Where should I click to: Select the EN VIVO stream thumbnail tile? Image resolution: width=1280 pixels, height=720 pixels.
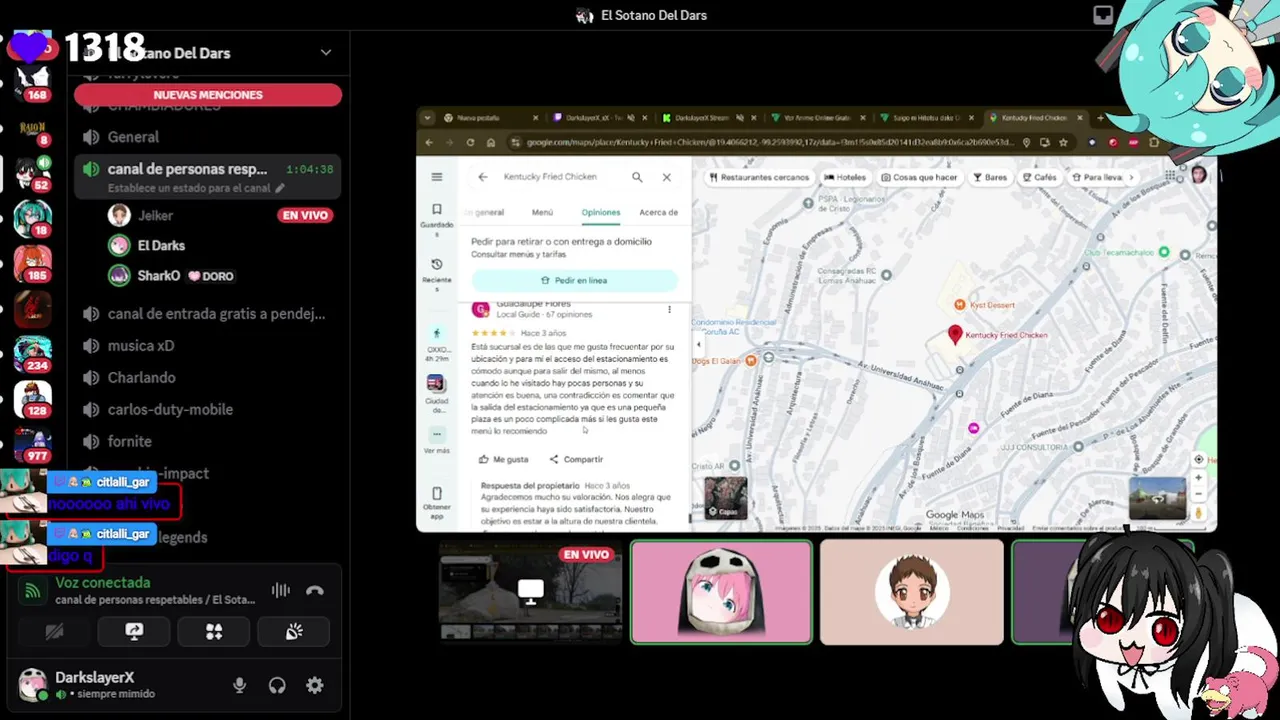pyautogui.click(x=530, y=592)
